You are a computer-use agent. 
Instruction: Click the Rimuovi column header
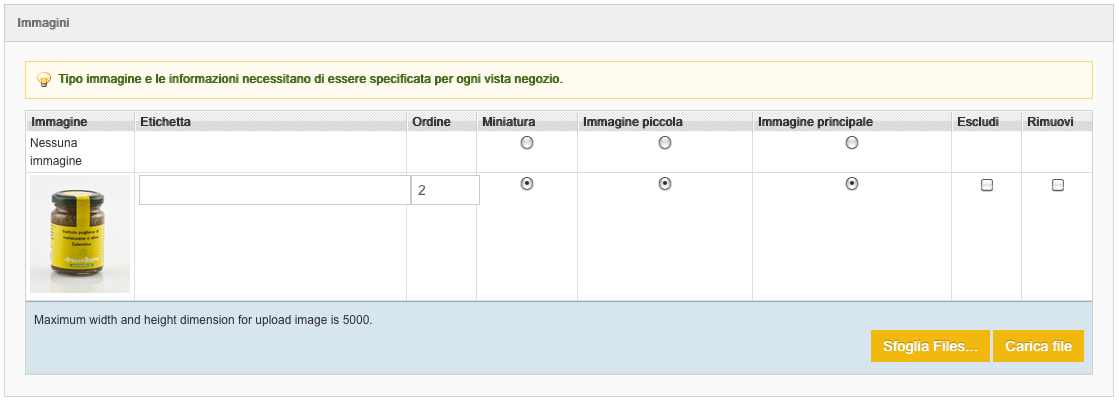(x=1050, y=122)
